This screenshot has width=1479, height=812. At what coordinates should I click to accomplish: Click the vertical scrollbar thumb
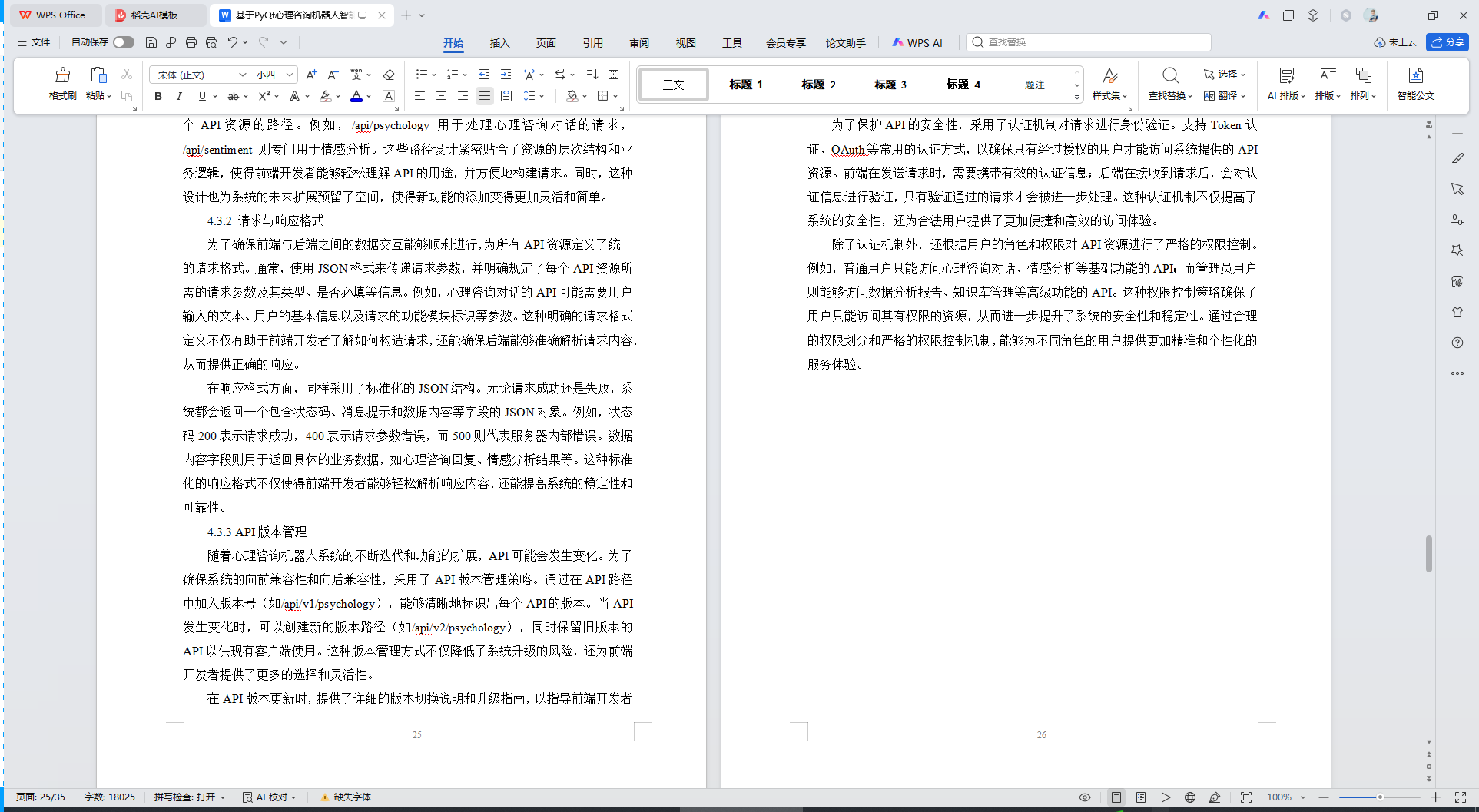(x=1429, y=553)
